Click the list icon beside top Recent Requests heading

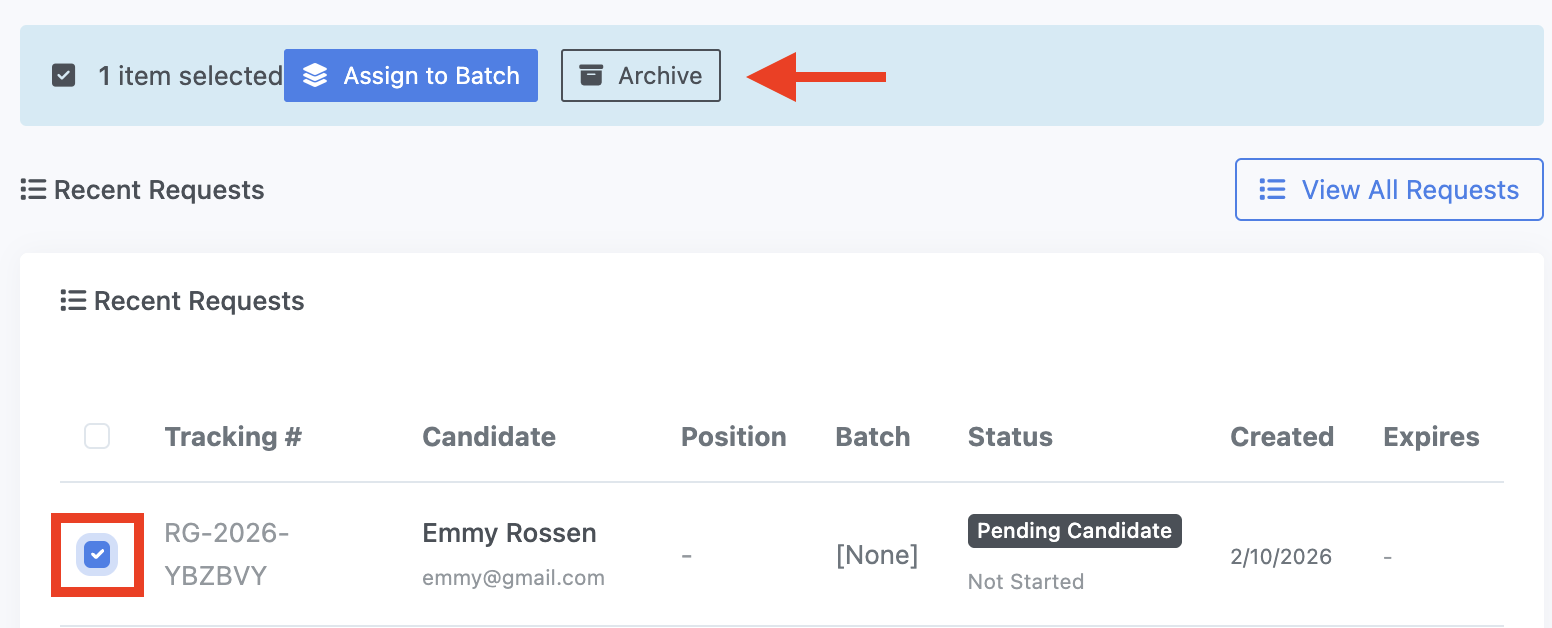pos(33,190)
